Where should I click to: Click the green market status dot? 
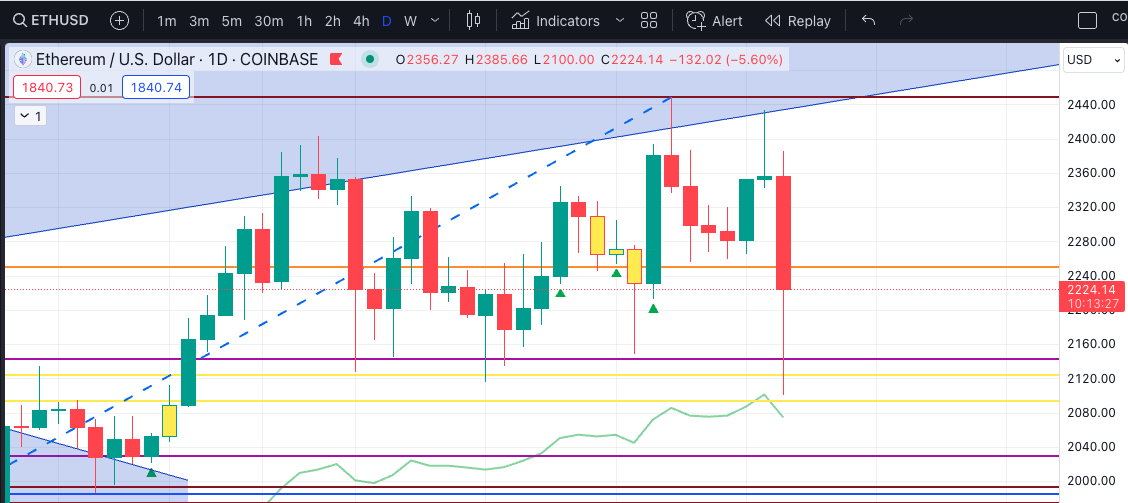[370, 59]
